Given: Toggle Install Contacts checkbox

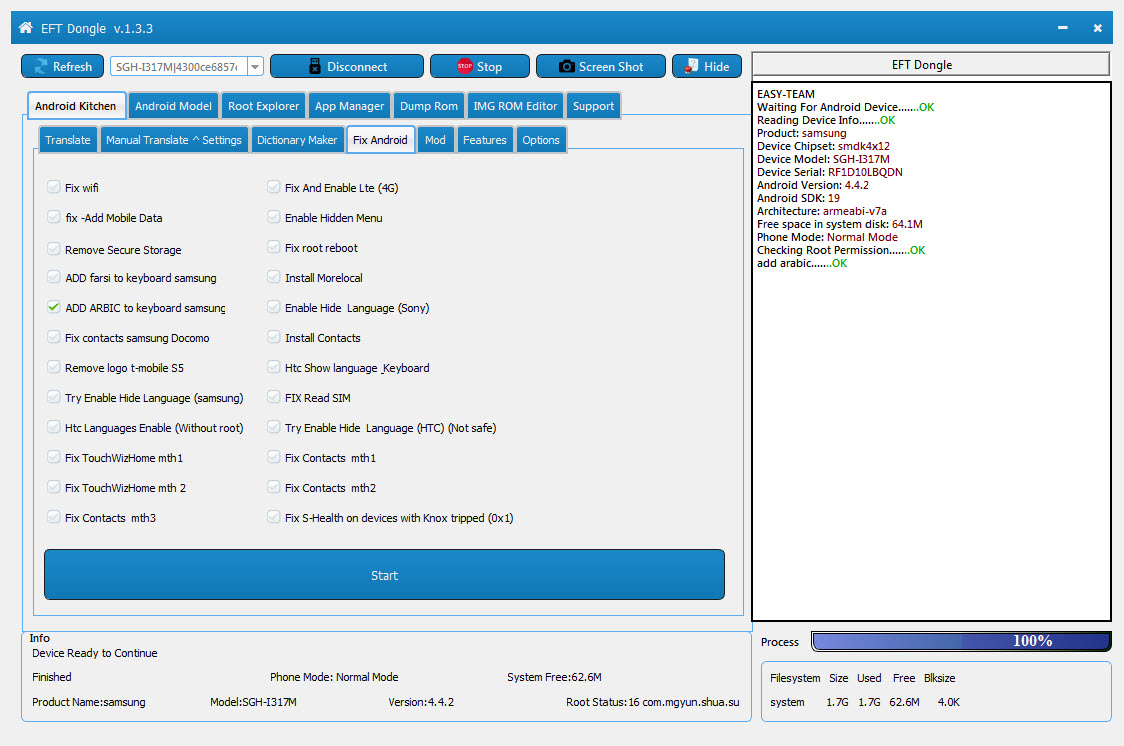Looking at the screenshot, I should [x=273, y=338].
